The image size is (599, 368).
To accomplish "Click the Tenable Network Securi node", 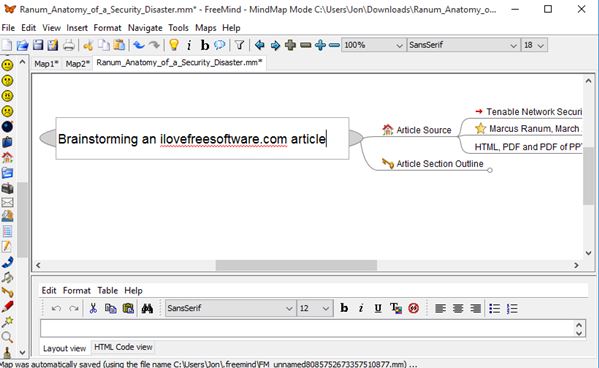I will click(x=528, y=112).
